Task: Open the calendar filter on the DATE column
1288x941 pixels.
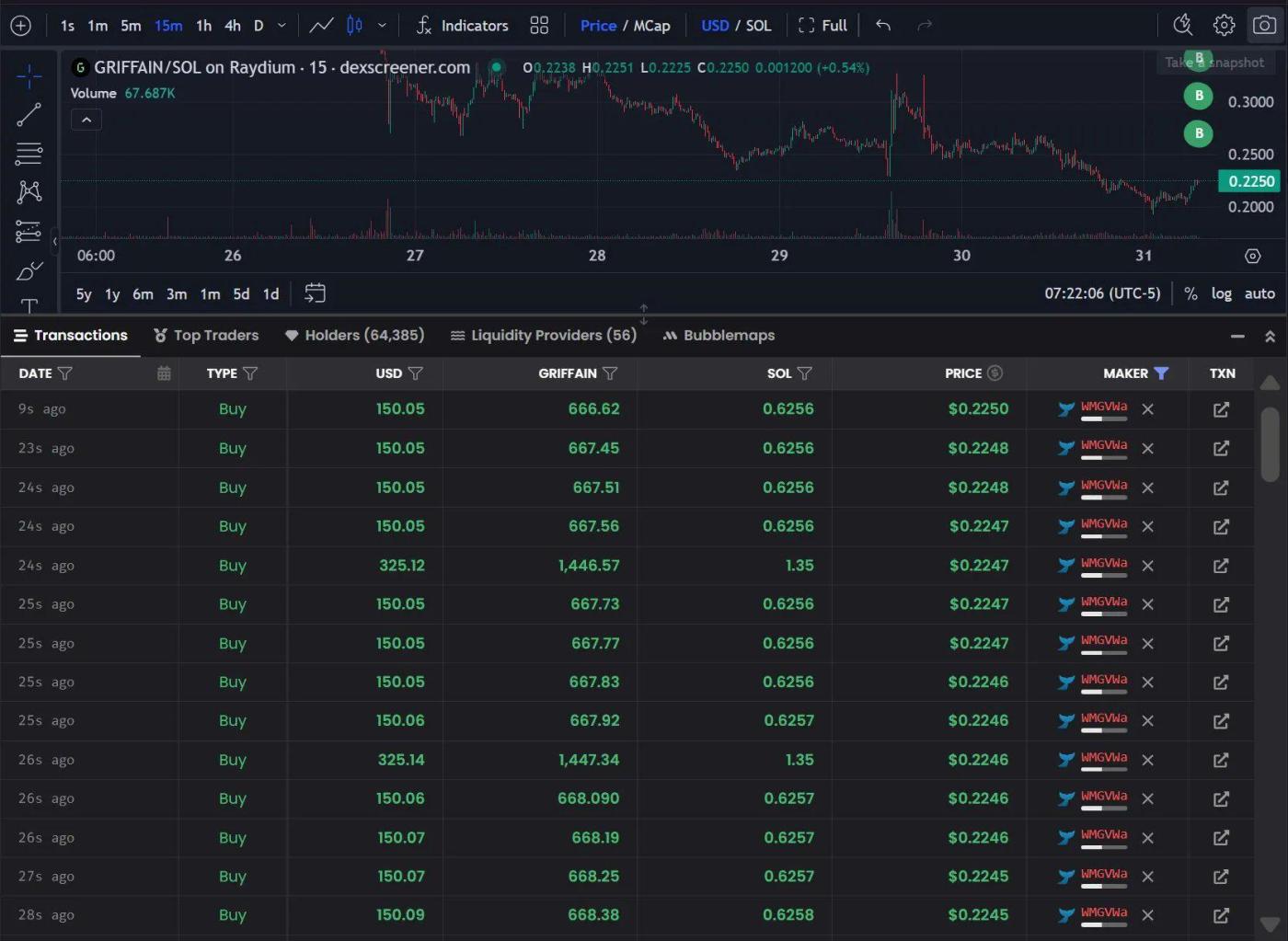Action: 164,373
